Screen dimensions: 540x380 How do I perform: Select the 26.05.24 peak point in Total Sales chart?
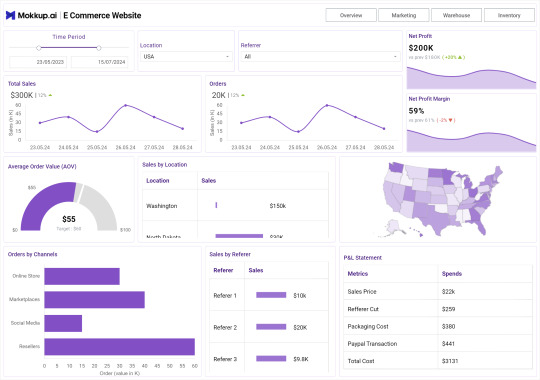click(x=126, y=105)
